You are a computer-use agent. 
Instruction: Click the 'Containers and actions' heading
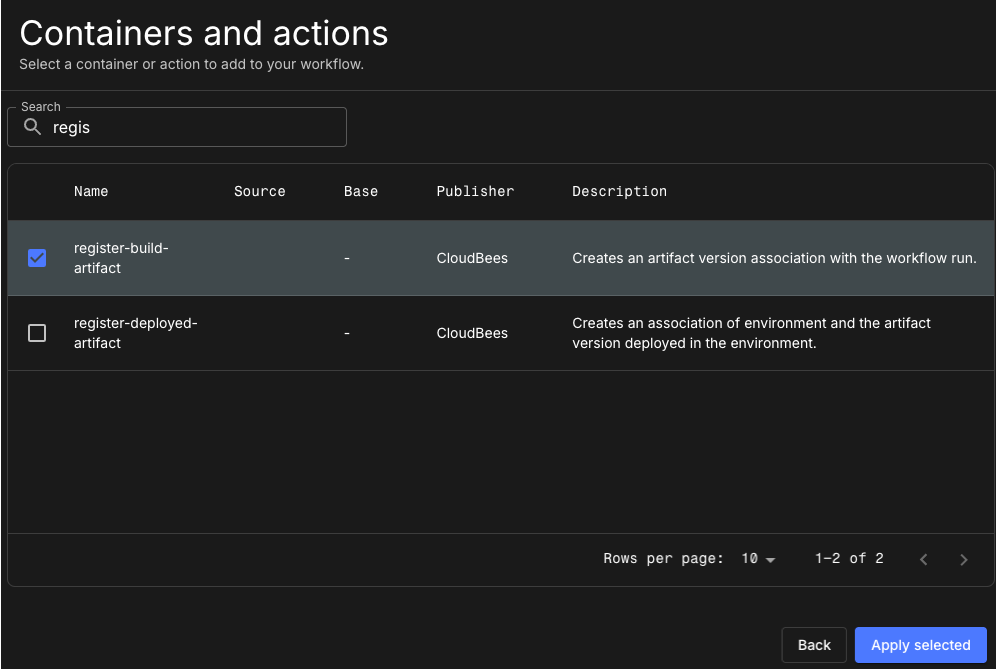tap(204, 33)
